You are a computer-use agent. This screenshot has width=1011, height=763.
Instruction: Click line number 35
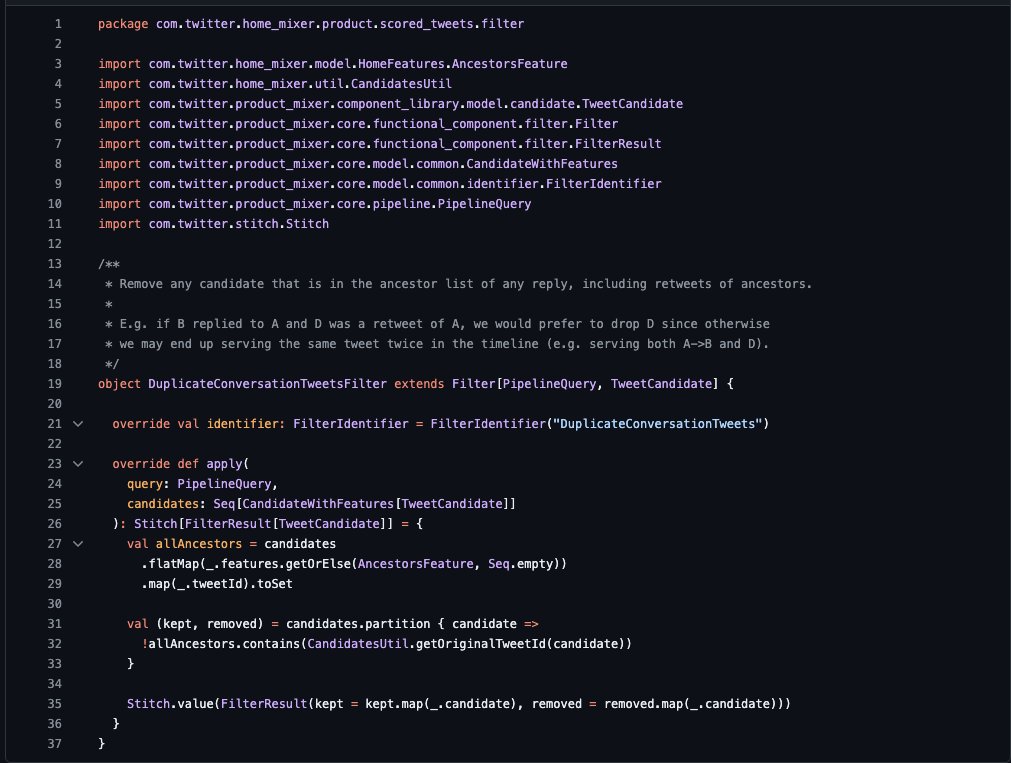coord(55,704)
